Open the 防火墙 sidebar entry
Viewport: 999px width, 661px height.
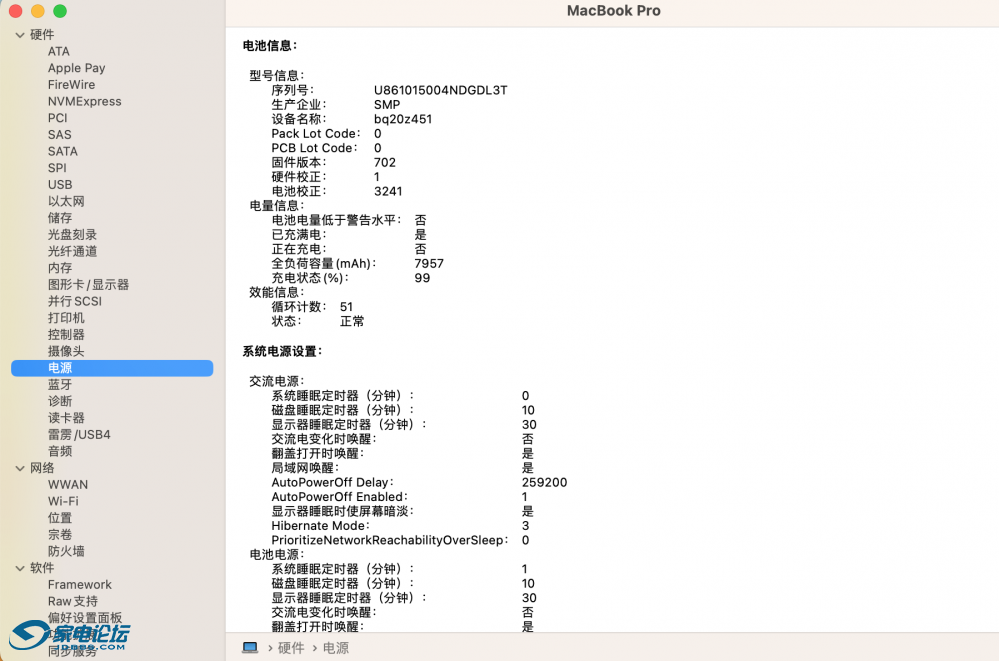point(66,551)
